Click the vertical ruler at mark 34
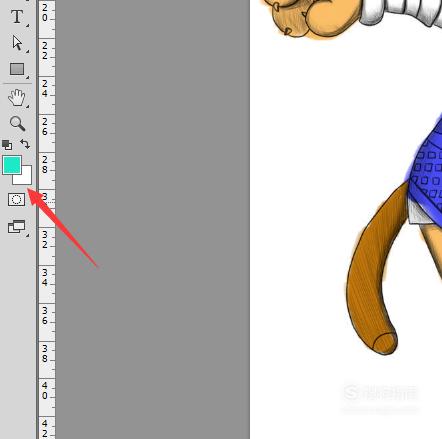Screen dimensions: 442x439 click(x=45, y=278)
